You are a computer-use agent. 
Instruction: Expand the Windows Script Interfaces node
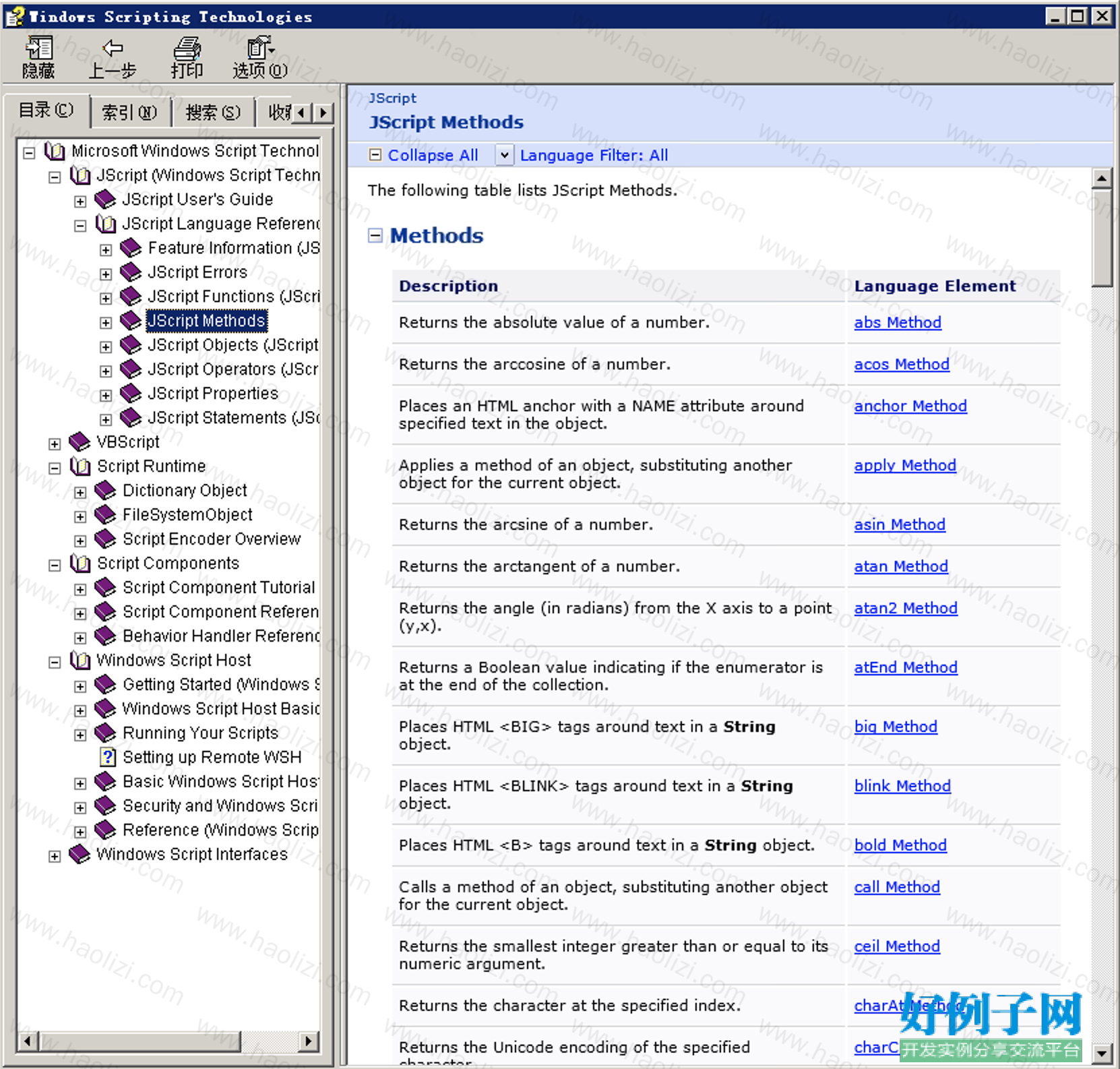(55, 857)
